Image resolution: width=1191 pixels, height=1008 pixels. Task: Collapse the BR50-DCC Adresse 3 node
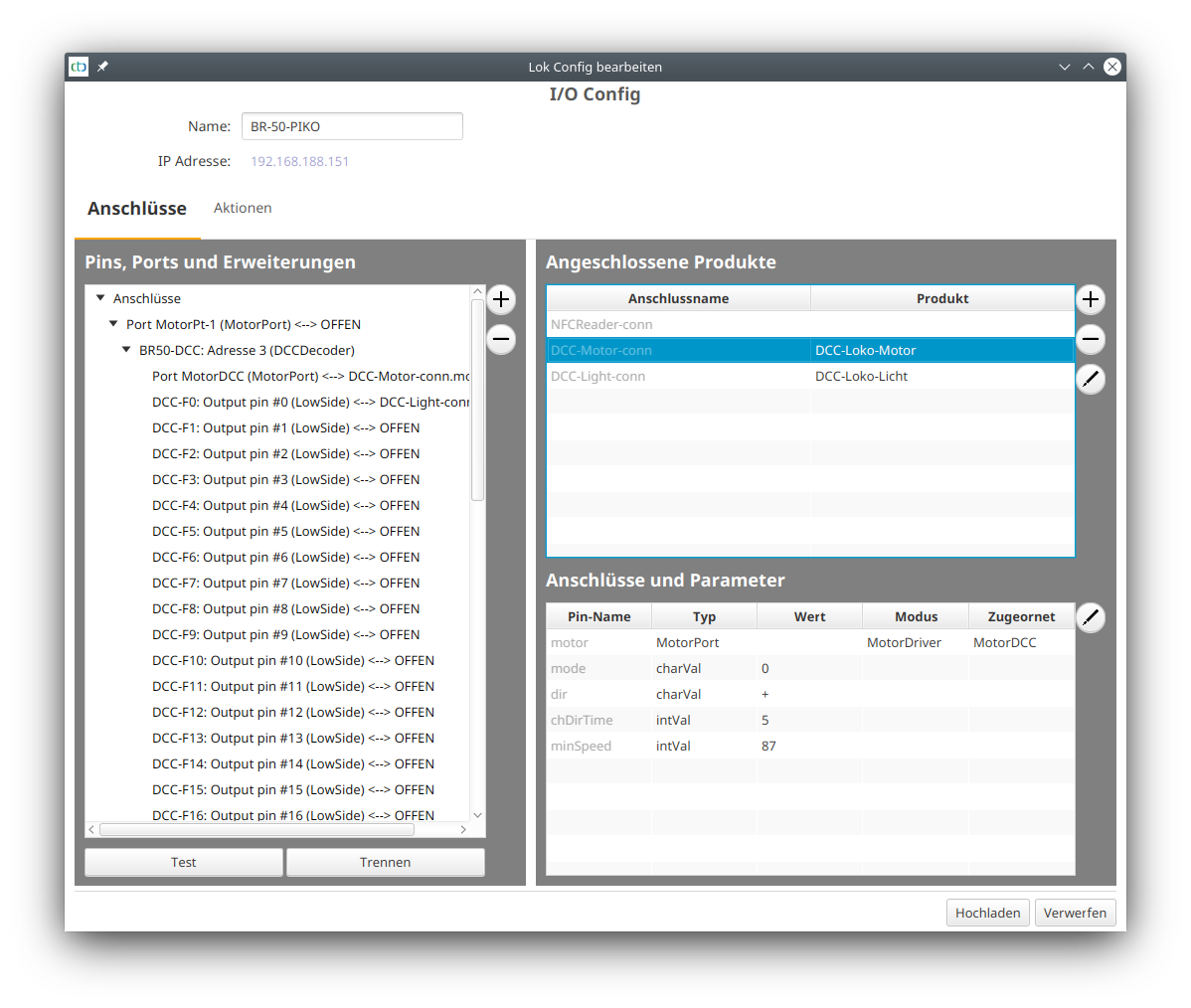click(x=126, y=350)
